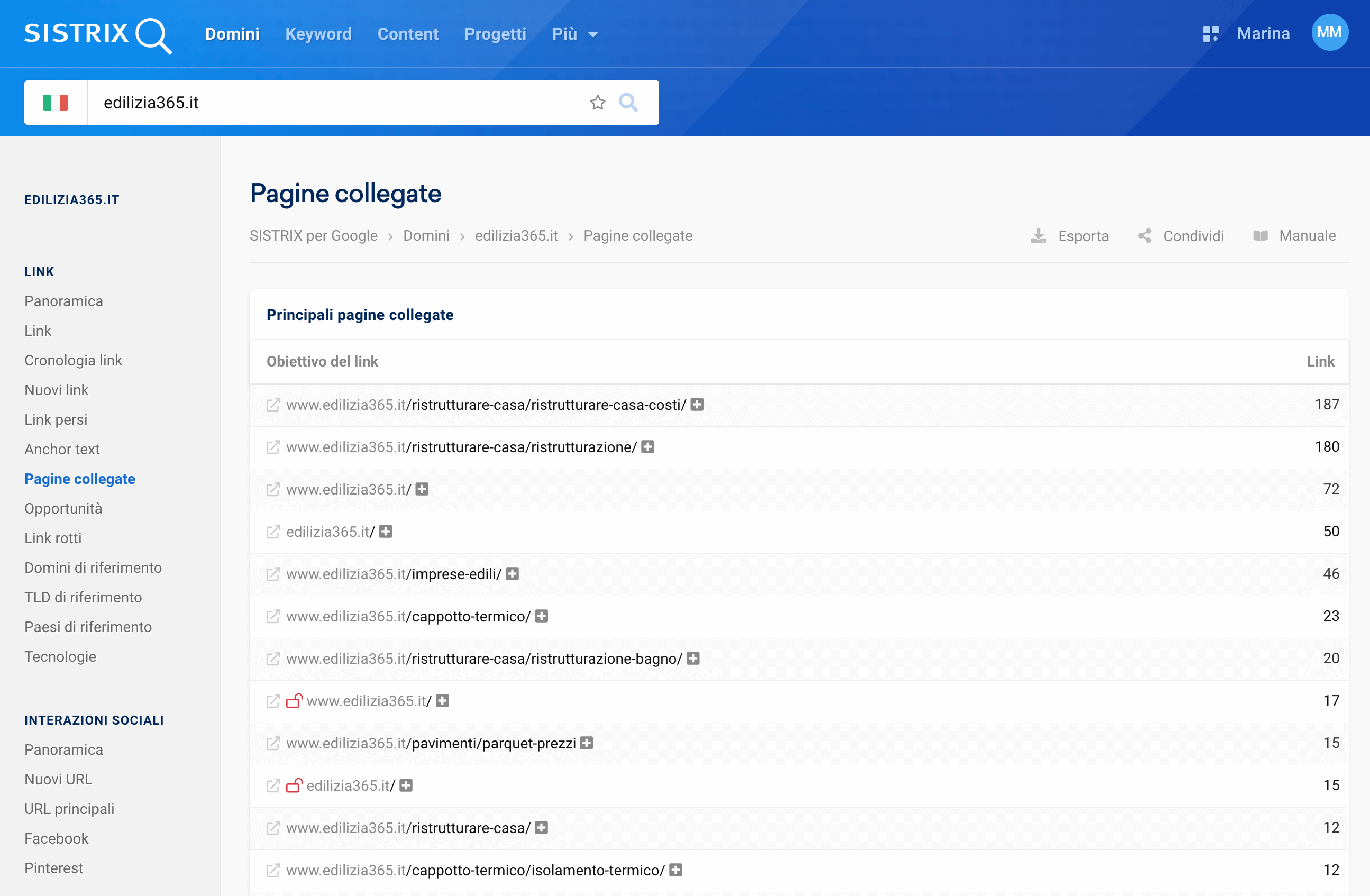Click the Keyword tab in navigation
This screenshot has height=896, width=1370.
318,34
